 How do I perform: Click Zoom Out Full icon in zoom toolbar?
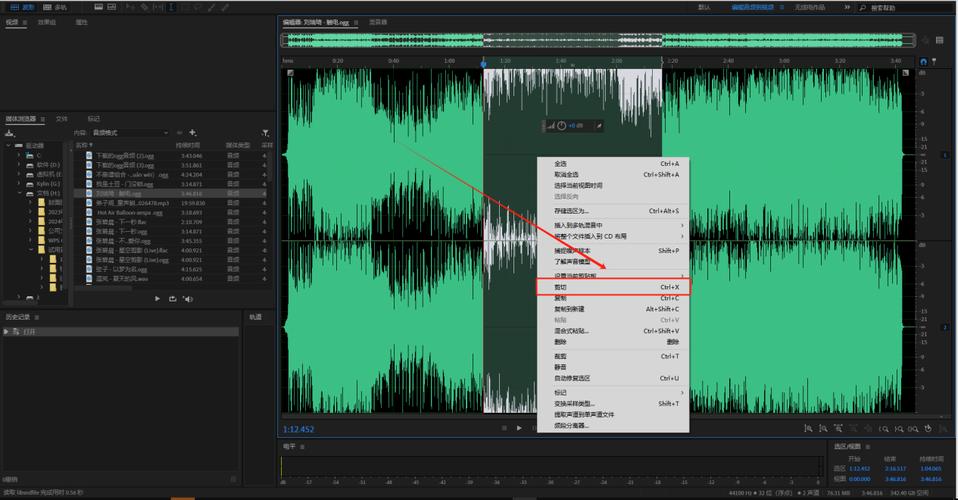(868, 429)
